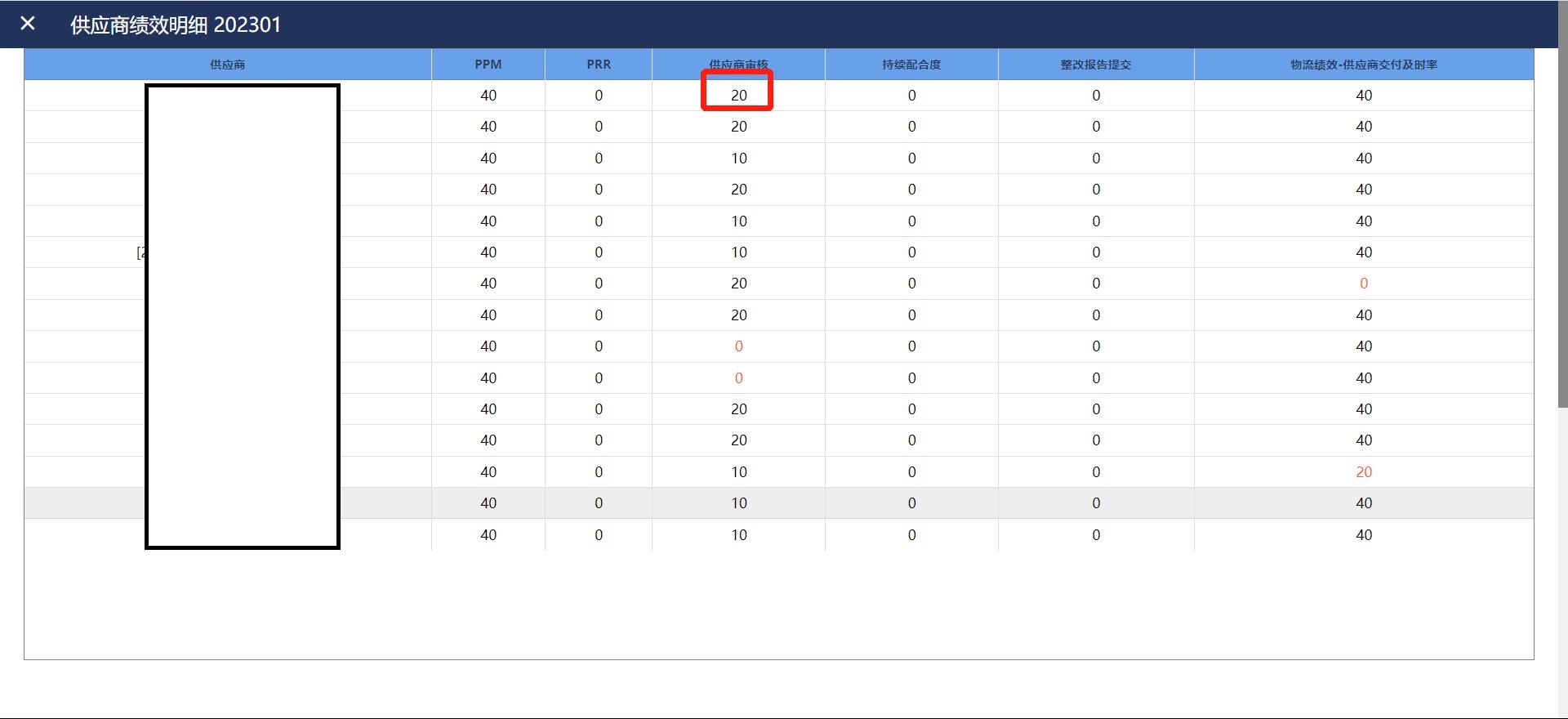Click the page vertical scrollbar thumb
Image resolution: width=1568 pixels, height=719 pixels.
1563,204
